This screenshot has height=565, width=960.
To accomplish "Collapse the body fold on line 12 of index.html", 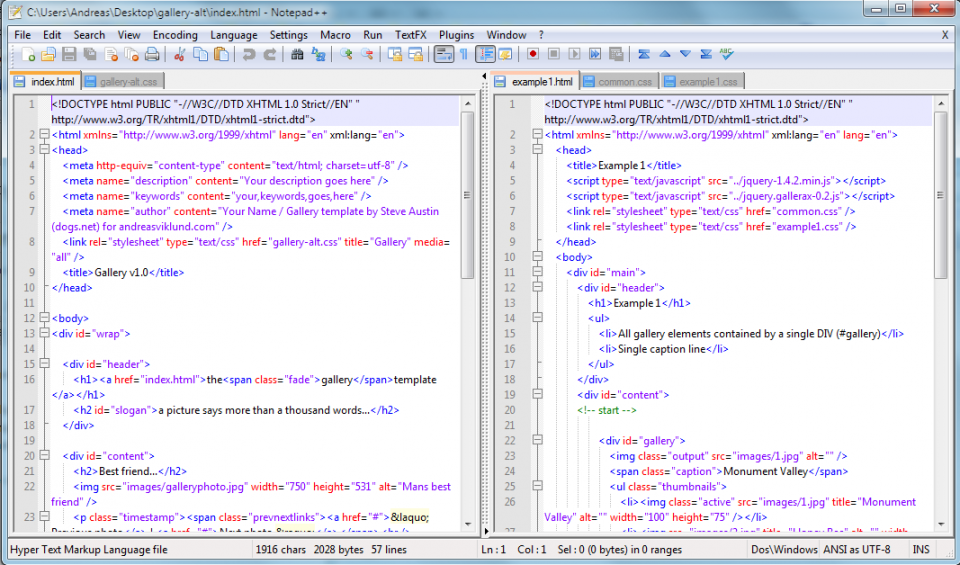I will tap(44, 318).
